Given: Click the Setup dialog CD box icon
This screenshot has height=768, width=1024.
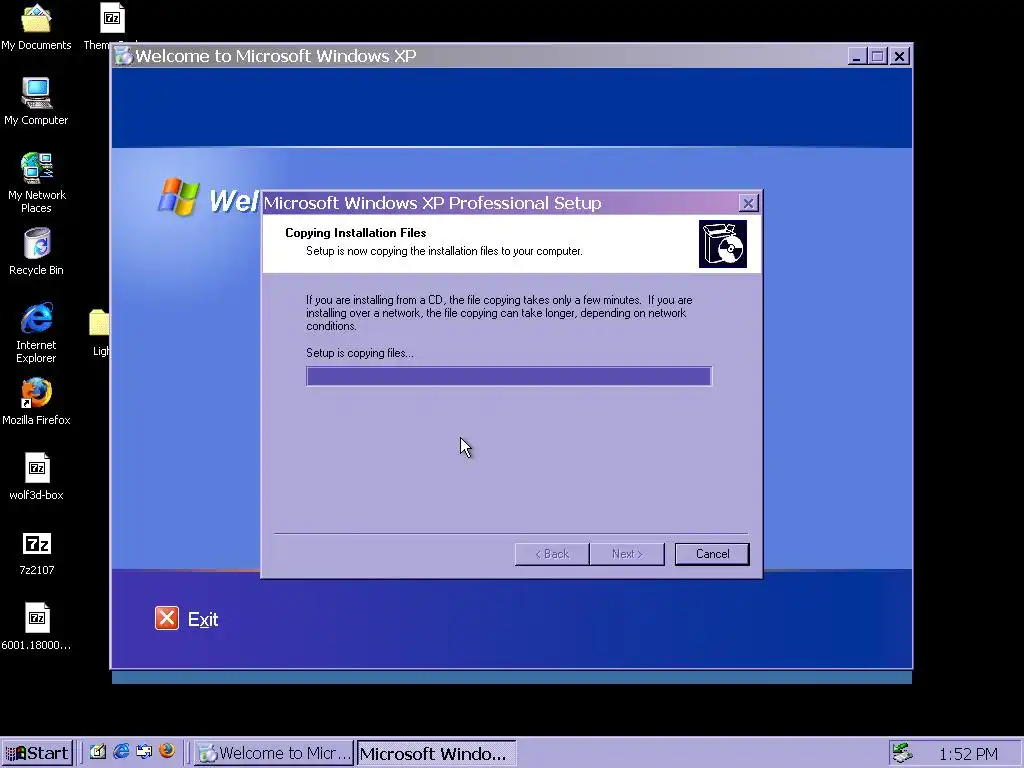Looking at the screenshot, I should 722,244.
